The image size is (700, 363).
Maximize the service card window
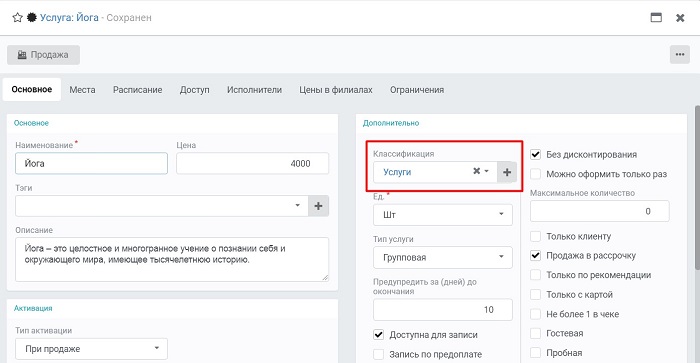click(656, 18)
